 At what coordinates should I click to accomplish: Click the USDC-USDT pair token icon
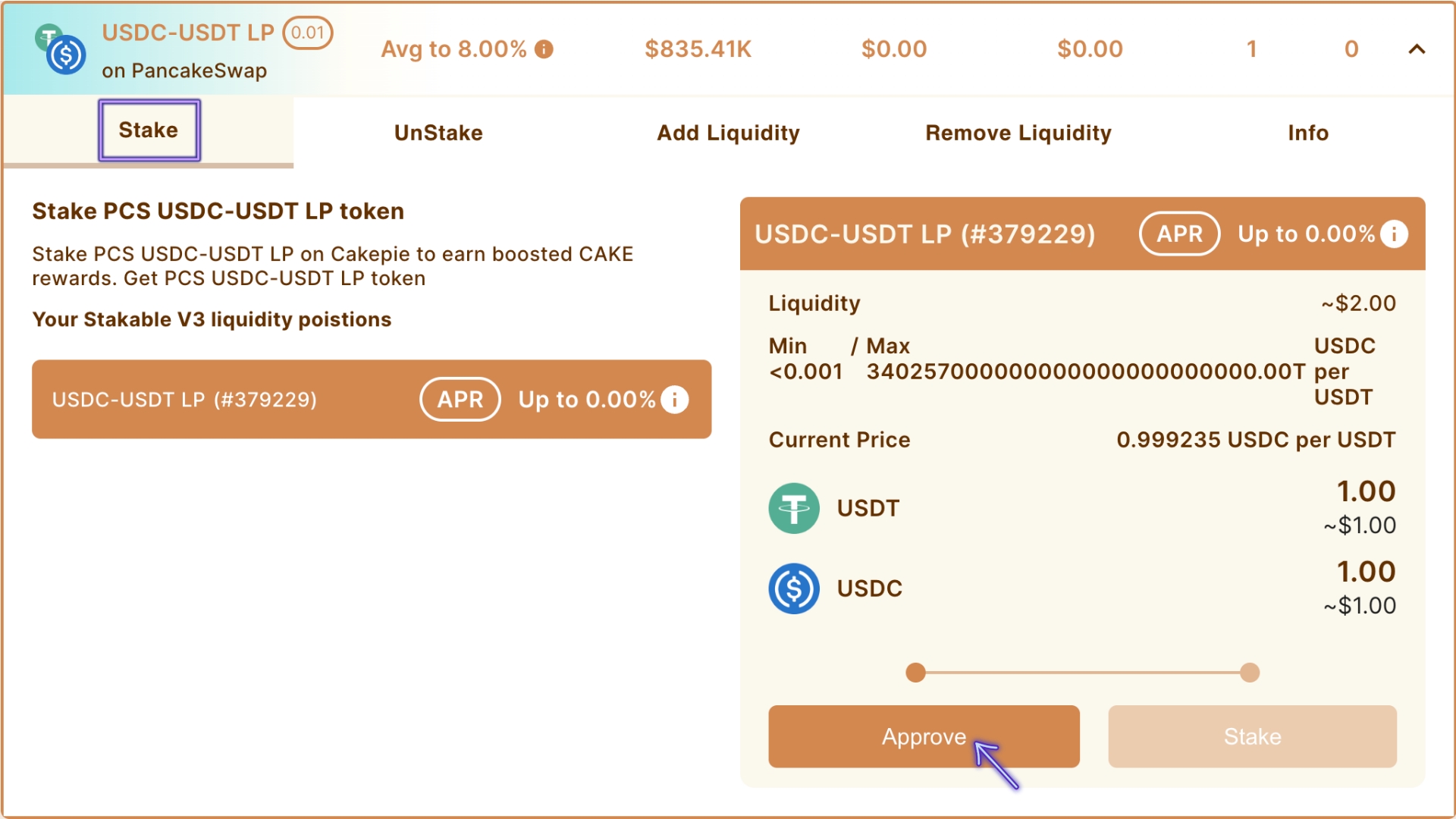coord(62,50)
